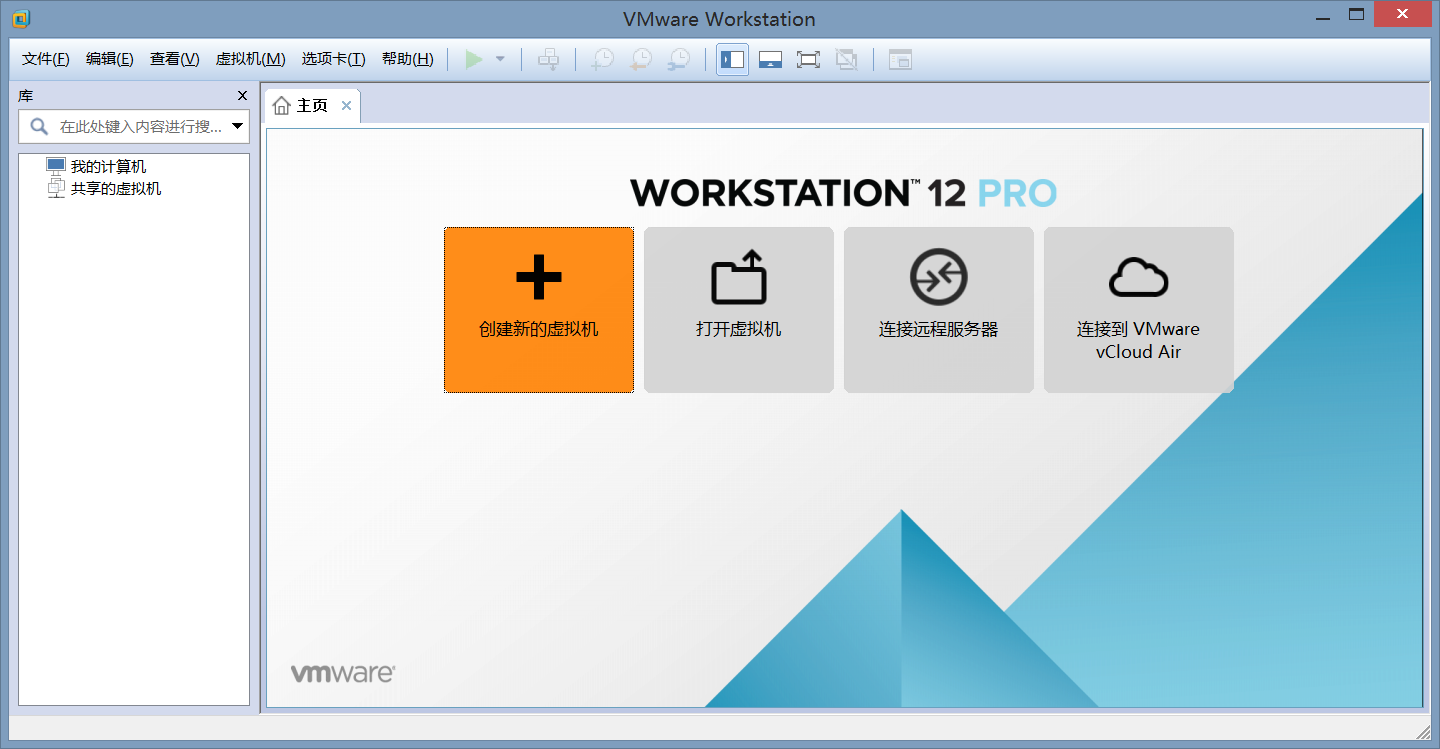Viewport: 1440px width, 749px height.
Task: Close the VMware Workstation window
Action: (1405, 14)
